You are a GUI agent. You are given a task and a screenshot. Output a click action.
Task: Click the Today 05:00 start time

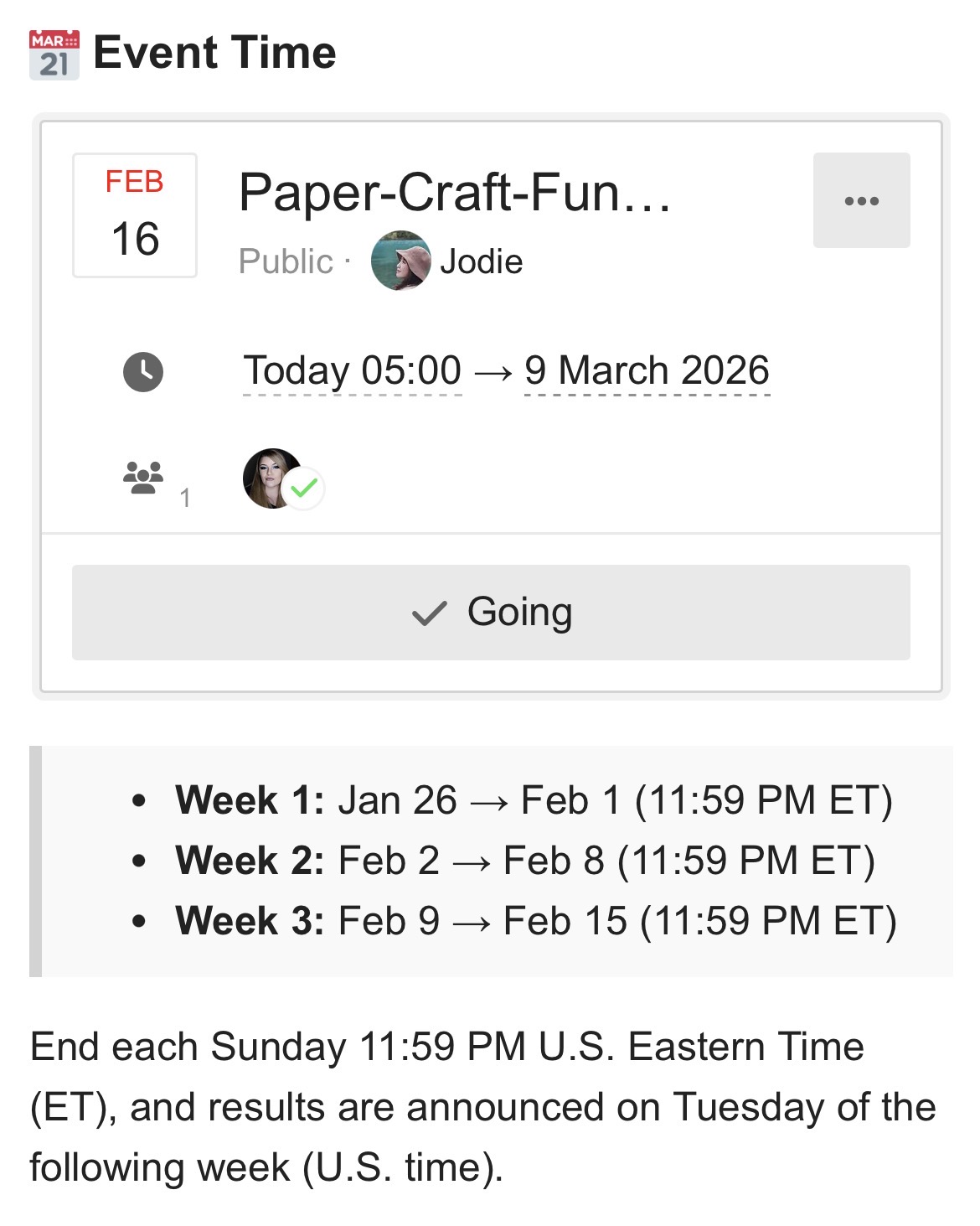(x=352, y=370)
